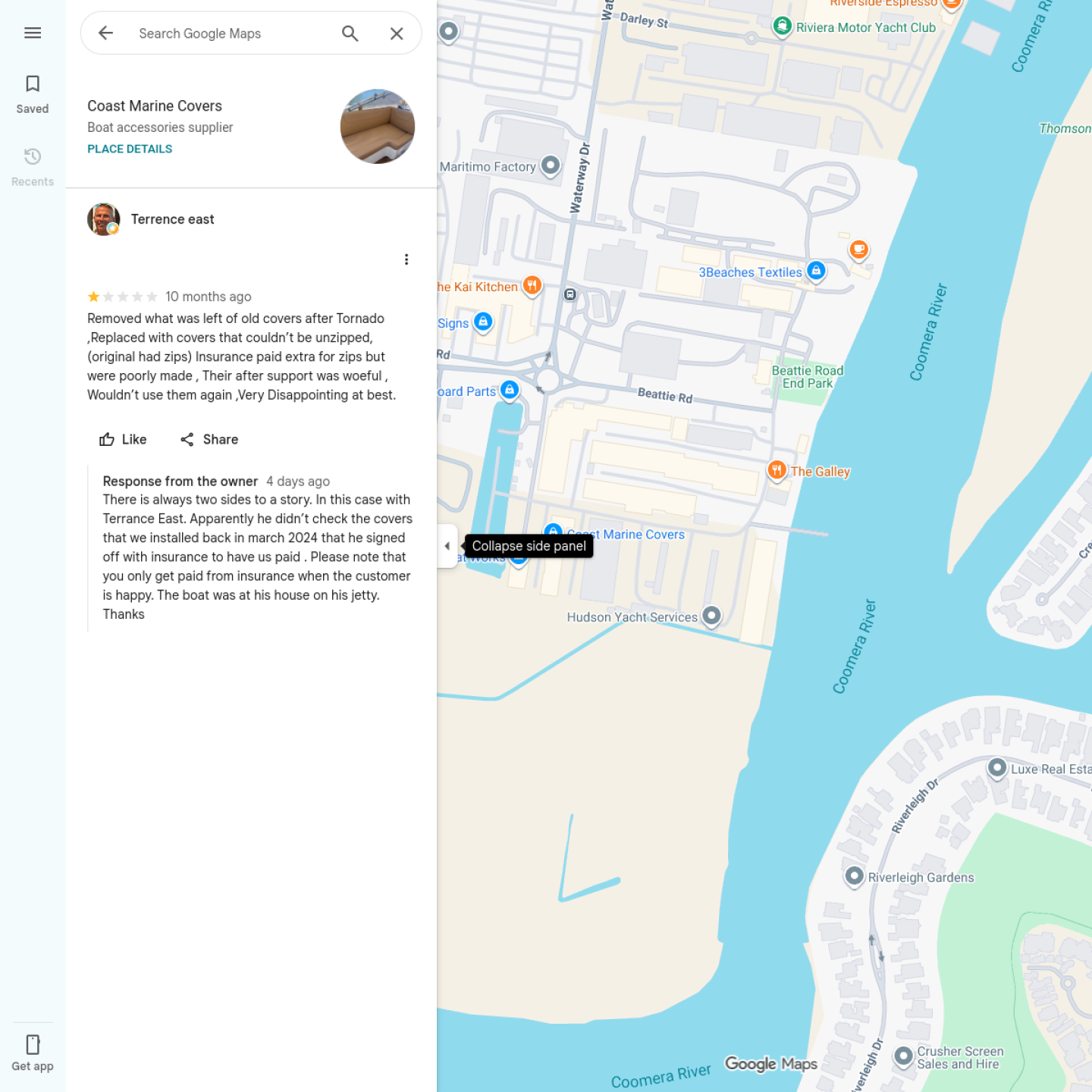Click the review's one-star rating
This screenshot has height=1092, width=1092.
point(123,297)
